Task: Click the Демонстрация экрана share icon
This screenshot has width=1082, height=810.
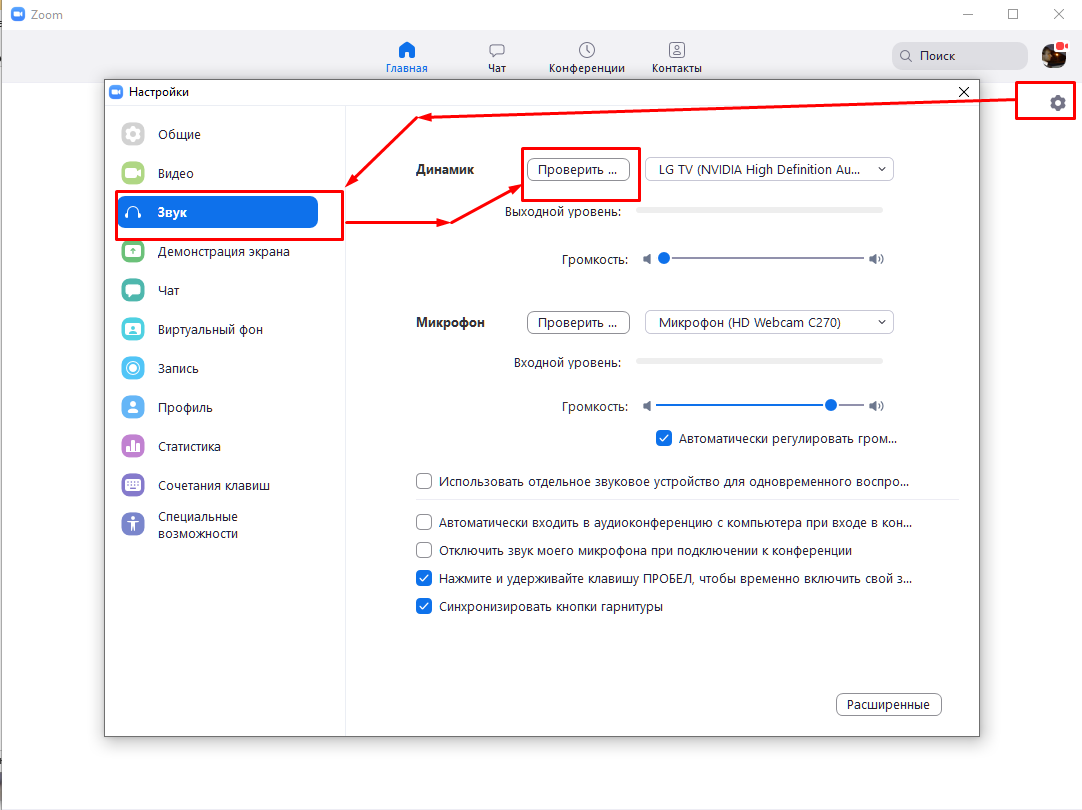Action: pyautogui.click(x=133, y=251)
